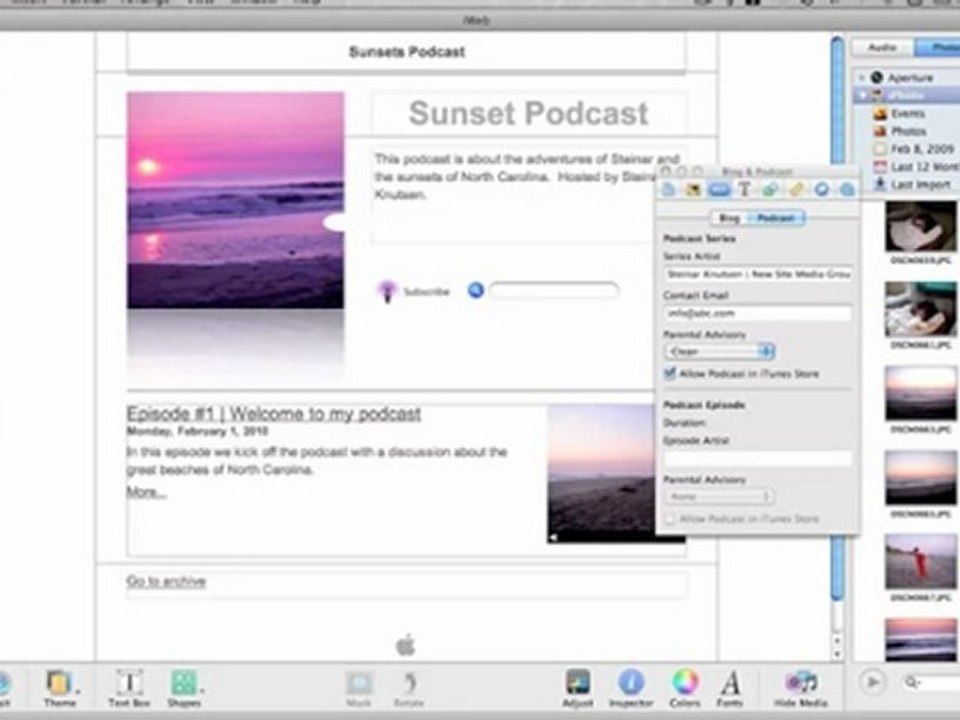The image size is (960, 720).
Task: Select the second photo thumbnail of person lying
Action: coord(920,310)
